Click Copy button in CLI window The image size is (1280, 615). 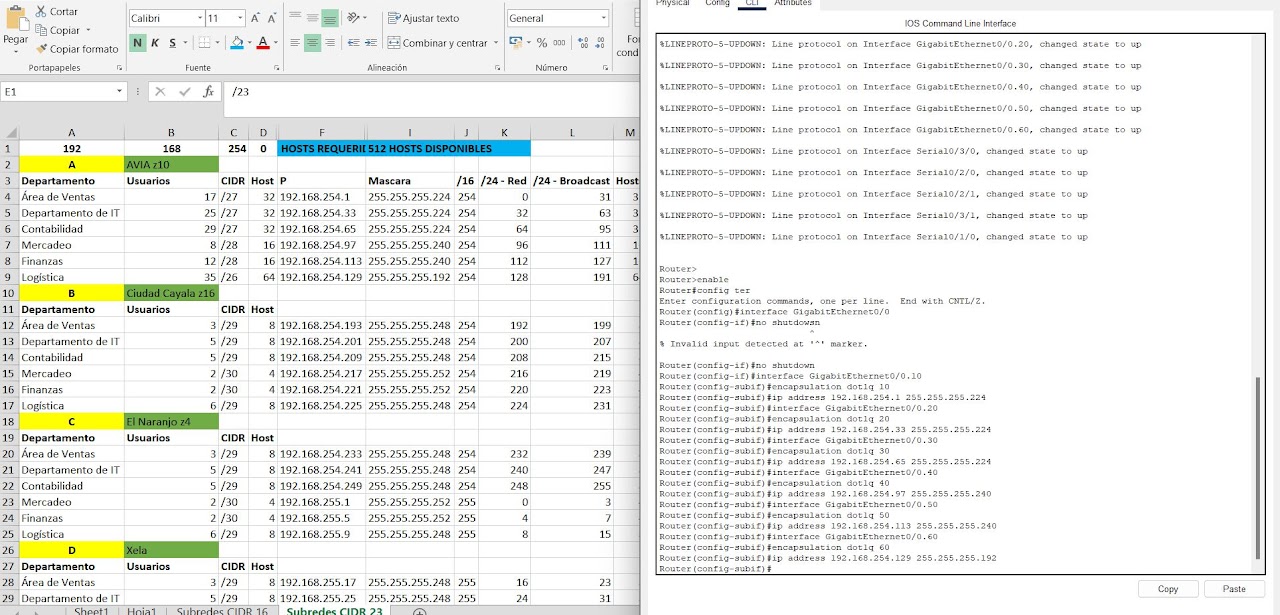tap(1168, 589)
